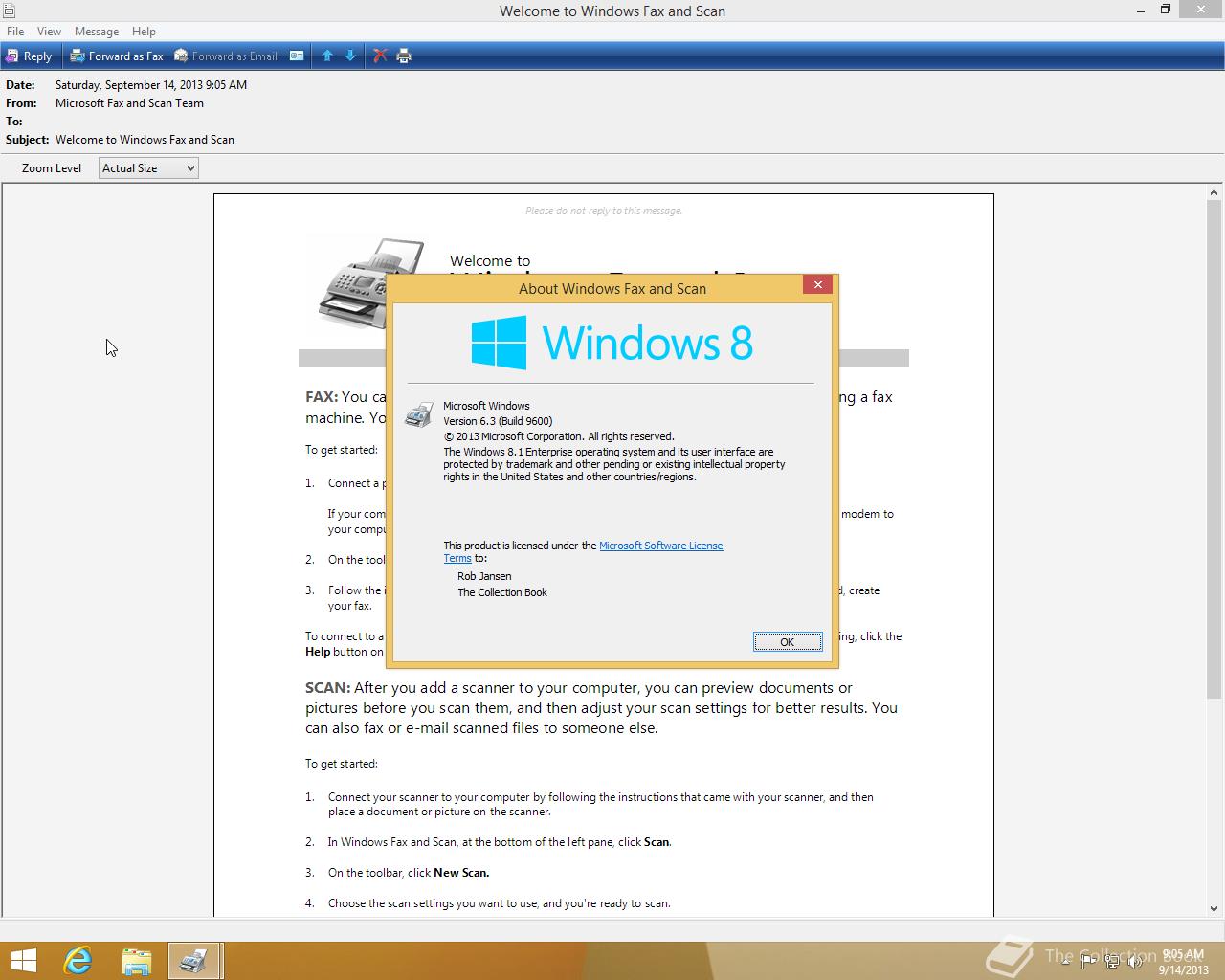This screenshot has height=980, width=1225.
Task: Click the Windows 8 logo in dialog
Action: pos(612,343)
